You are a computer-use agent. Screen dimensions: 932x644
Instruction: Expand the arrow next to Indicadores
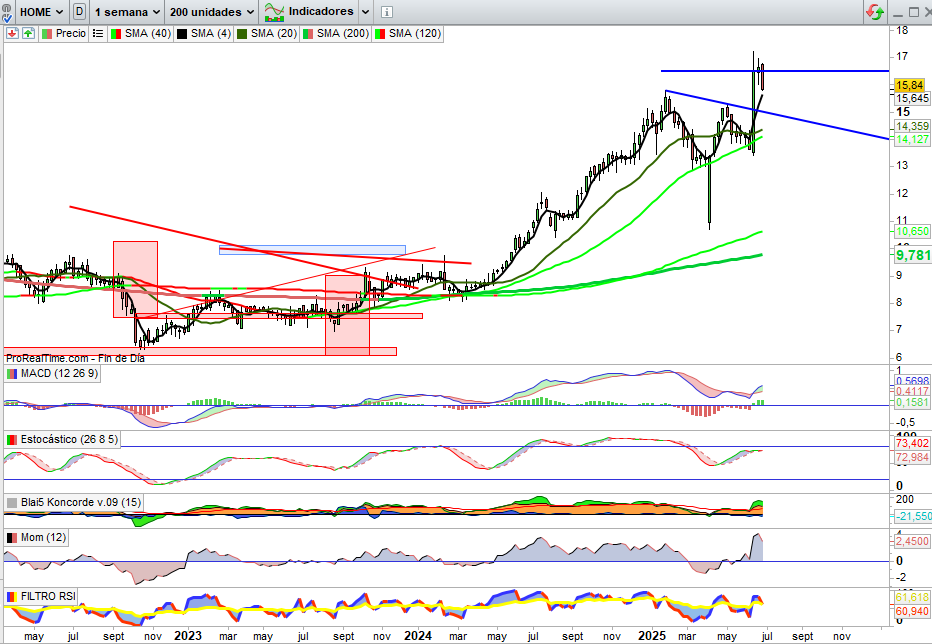pos(366,12)
